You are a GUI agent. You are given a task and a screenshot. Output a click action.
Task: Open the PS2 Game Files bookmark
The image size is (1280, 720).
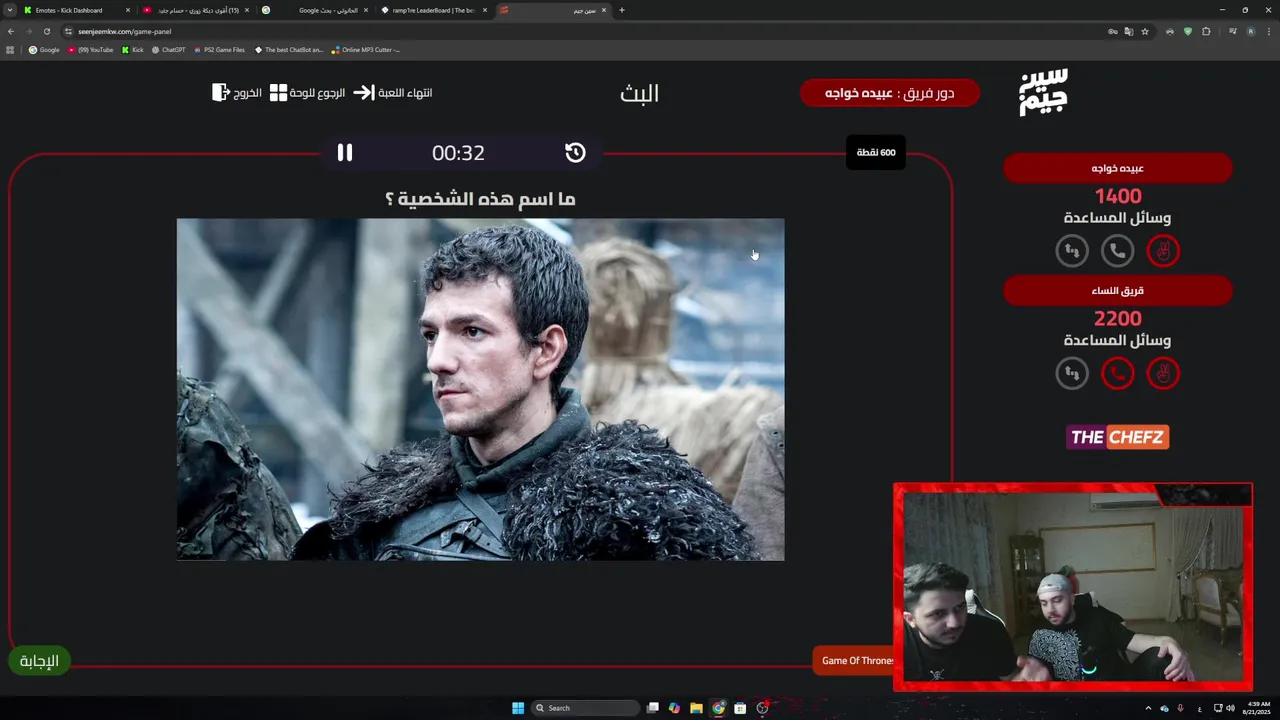pyautogui.click(x=219, y=49)
